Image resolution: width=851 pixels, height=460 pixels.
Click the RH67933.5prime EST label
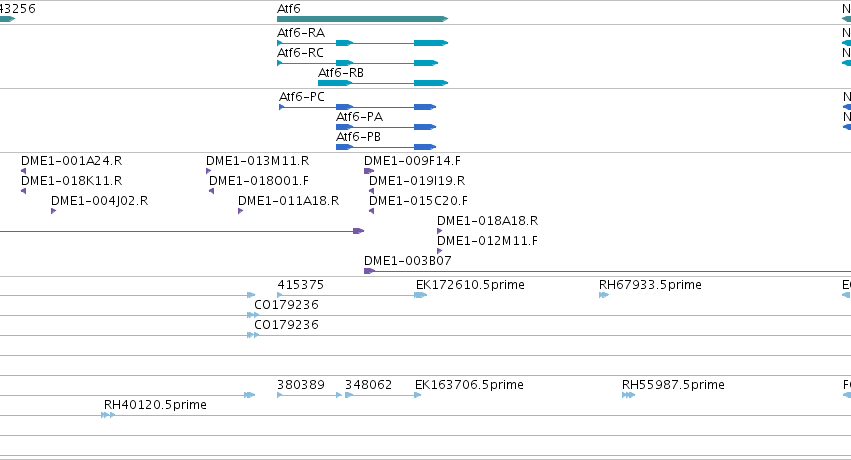650,285
